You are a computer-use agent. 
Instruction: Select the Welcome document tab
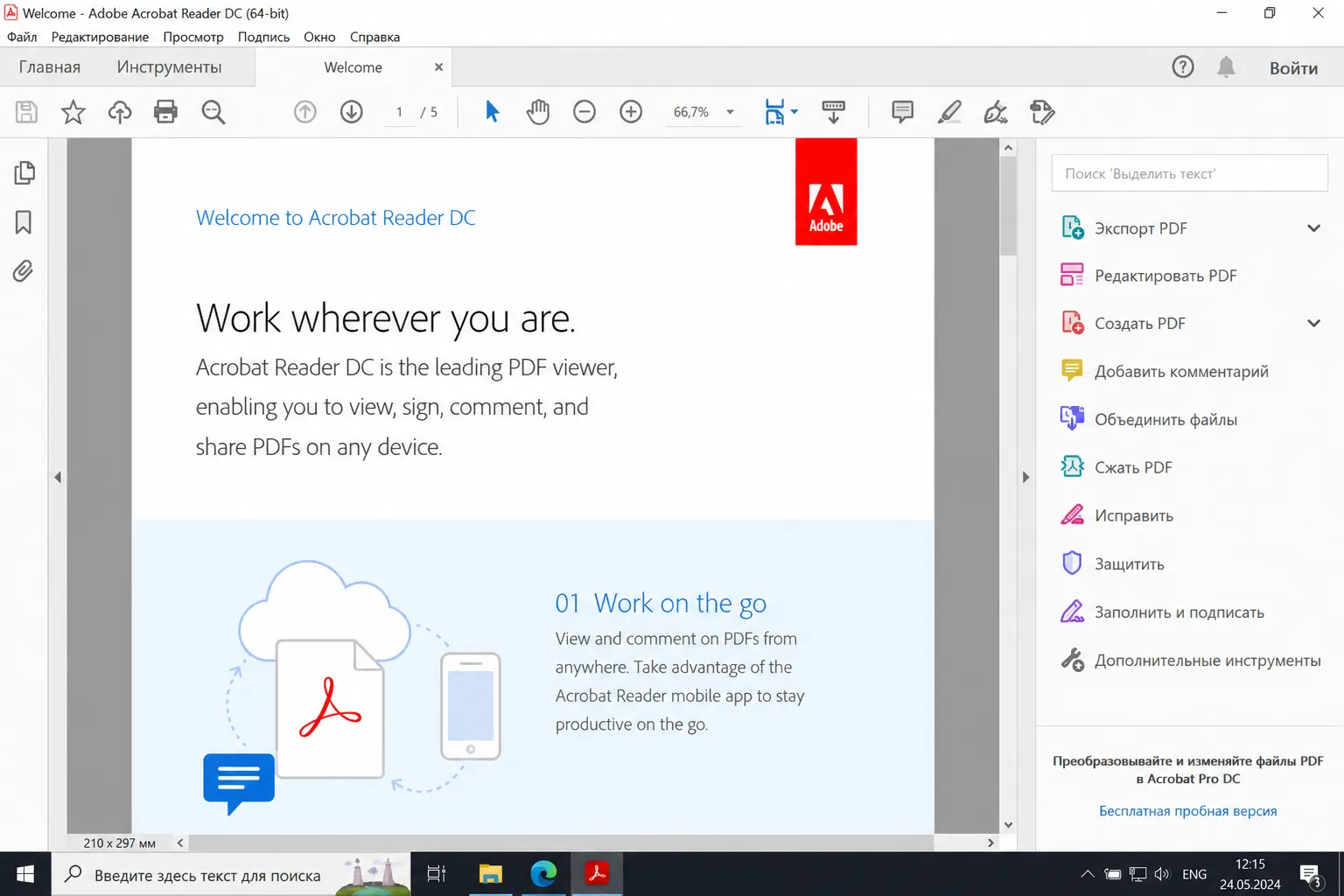tap(353, 67)
